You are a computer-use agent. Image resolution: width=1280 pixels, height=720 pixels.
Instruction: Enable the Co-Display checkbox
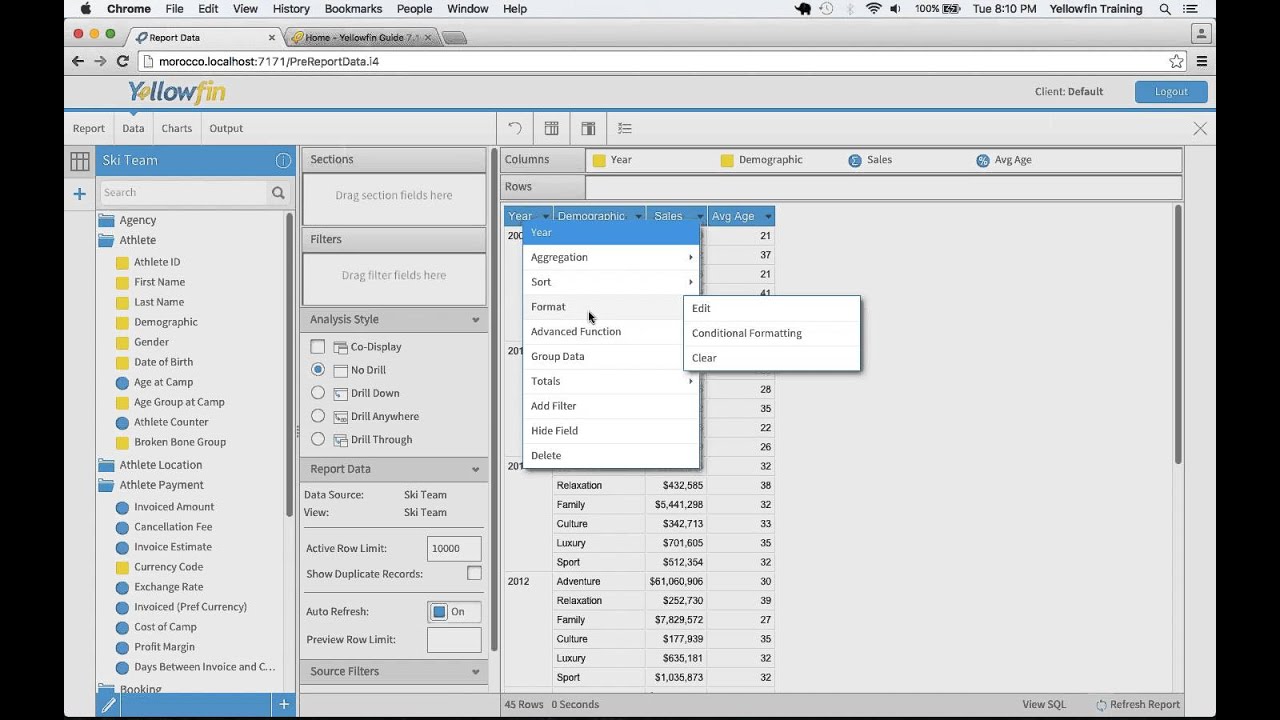(x=318, y=347)
